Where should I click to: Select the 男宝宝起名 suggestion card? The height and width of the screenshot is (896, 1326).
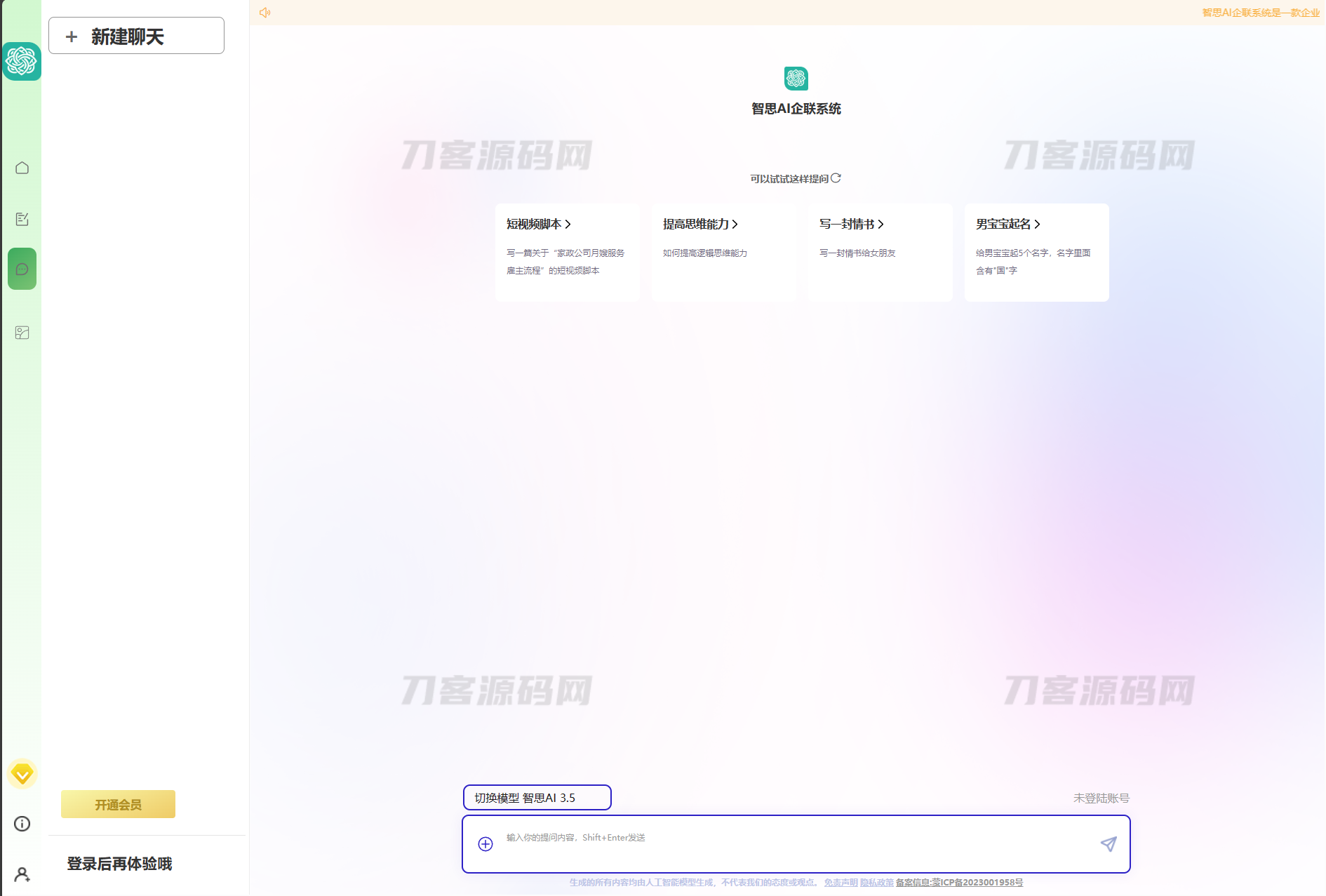pos(1036,252)
